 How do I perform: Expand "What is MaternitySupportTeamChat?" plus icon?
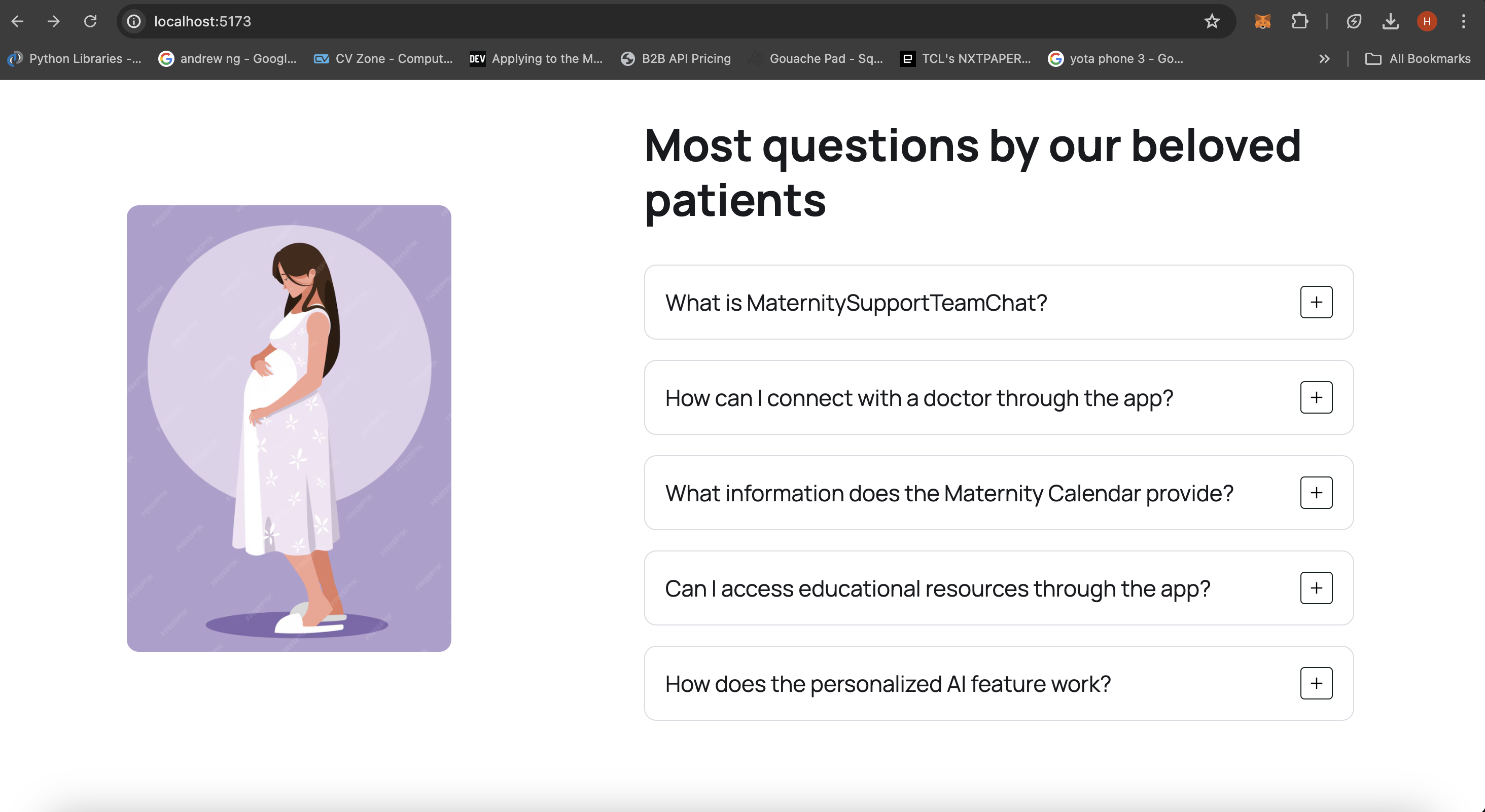point(1316,302)
